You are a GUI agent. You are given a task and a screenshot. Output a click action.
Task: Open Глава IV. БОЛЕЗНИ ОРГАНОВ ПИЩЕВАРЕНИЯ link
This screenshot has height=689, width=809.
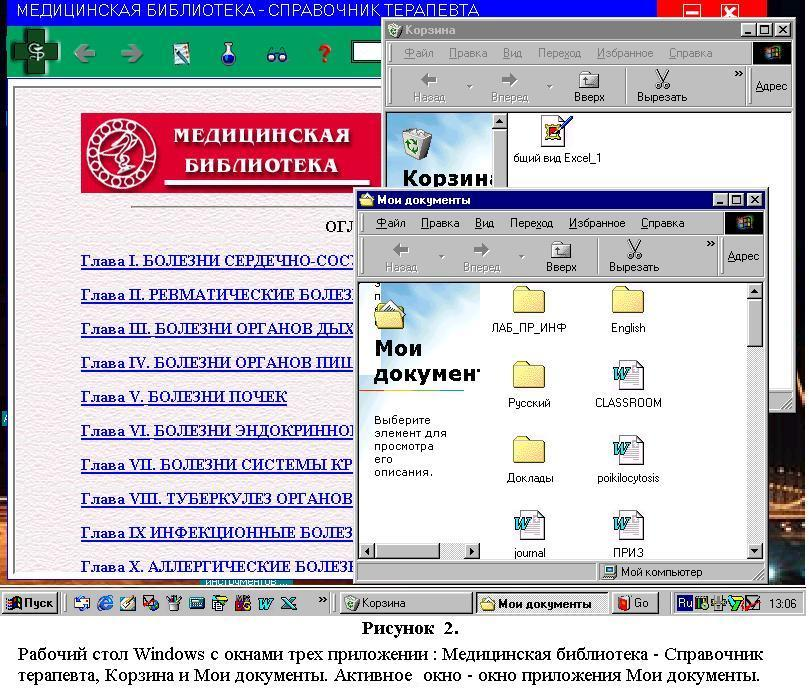tap(217, 363)
